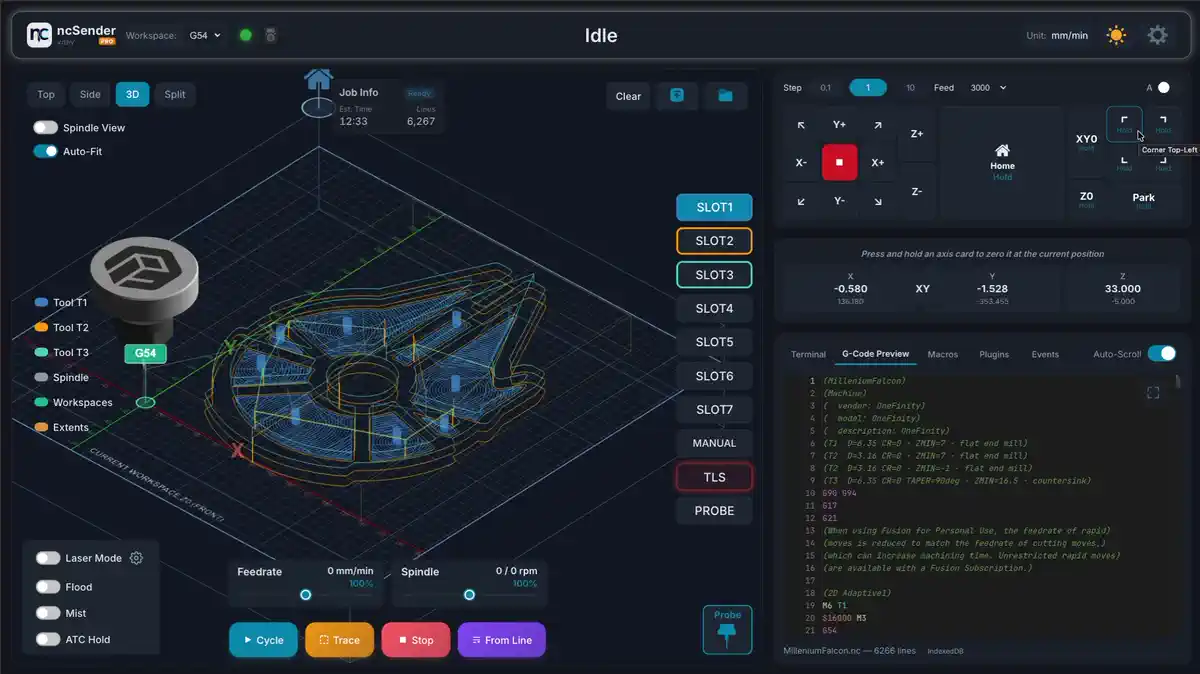This screenshot has width=1200, height=674.
Task: Hide Tool T1 in the legend
Action: click(62, 302)
